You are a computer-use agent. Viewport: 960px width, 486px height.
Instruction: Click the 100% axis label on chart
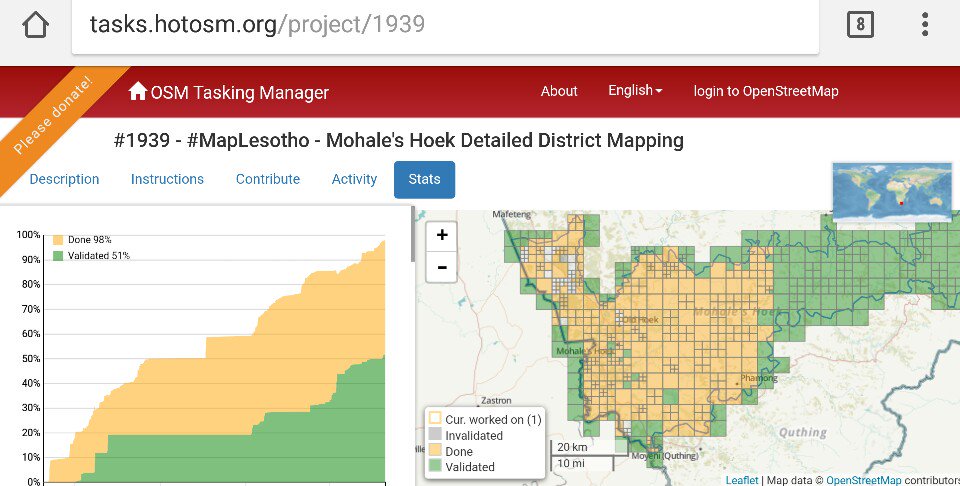[28, 235]
